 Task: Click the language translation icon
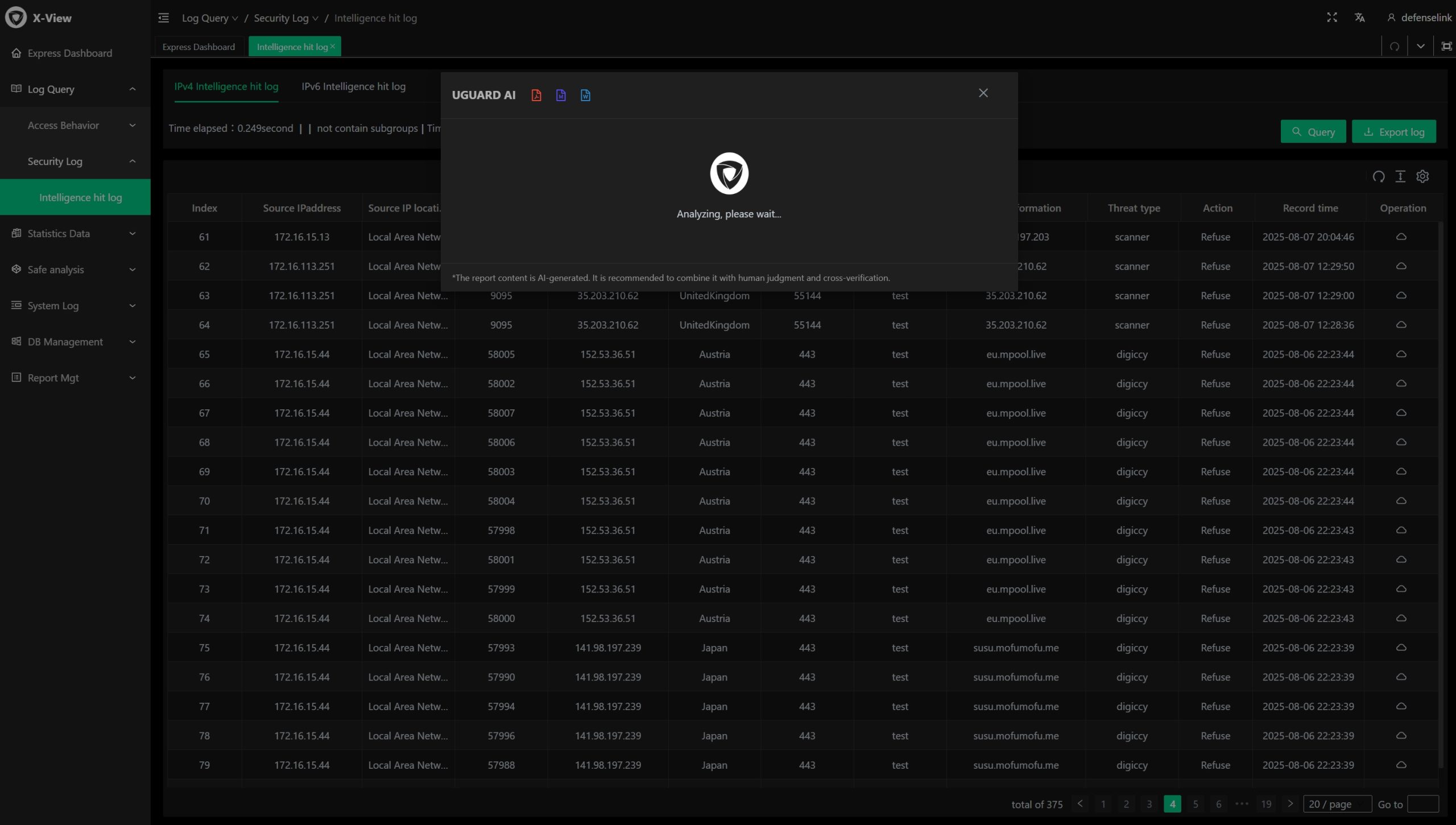pyautogui.click(x=1359, y=18)
